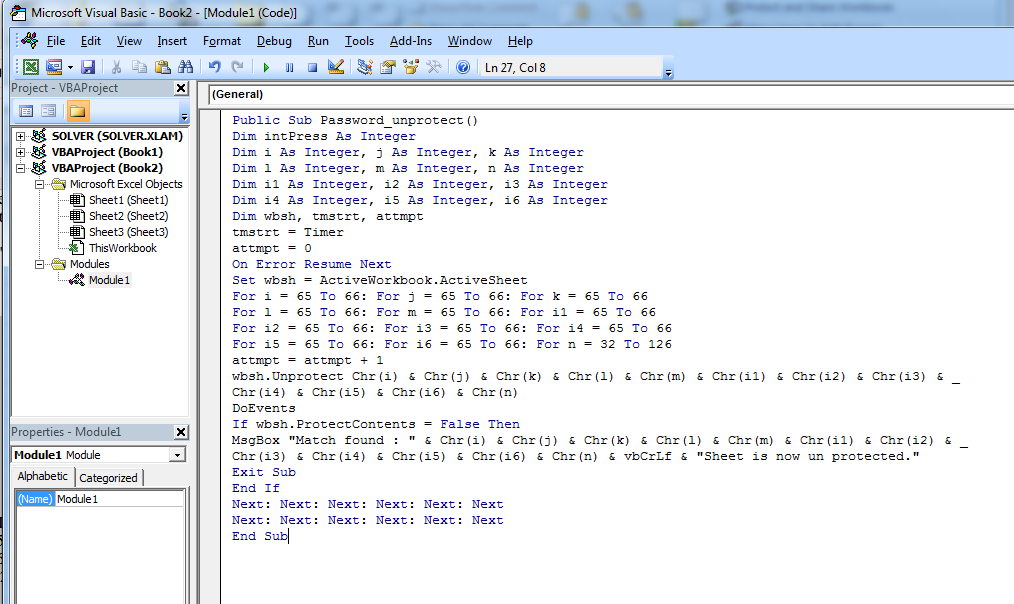Viewport: 1014px width, 604px height.
Task: Click the View Microsoft Excel icon
Action: (x=29, y=66)
